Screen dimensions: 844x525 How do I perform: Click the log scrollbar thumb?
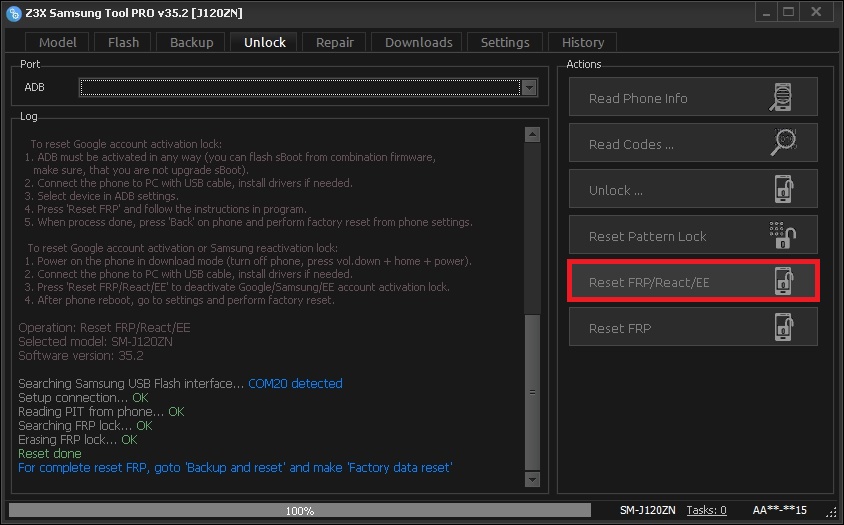[x=532, y=392]
